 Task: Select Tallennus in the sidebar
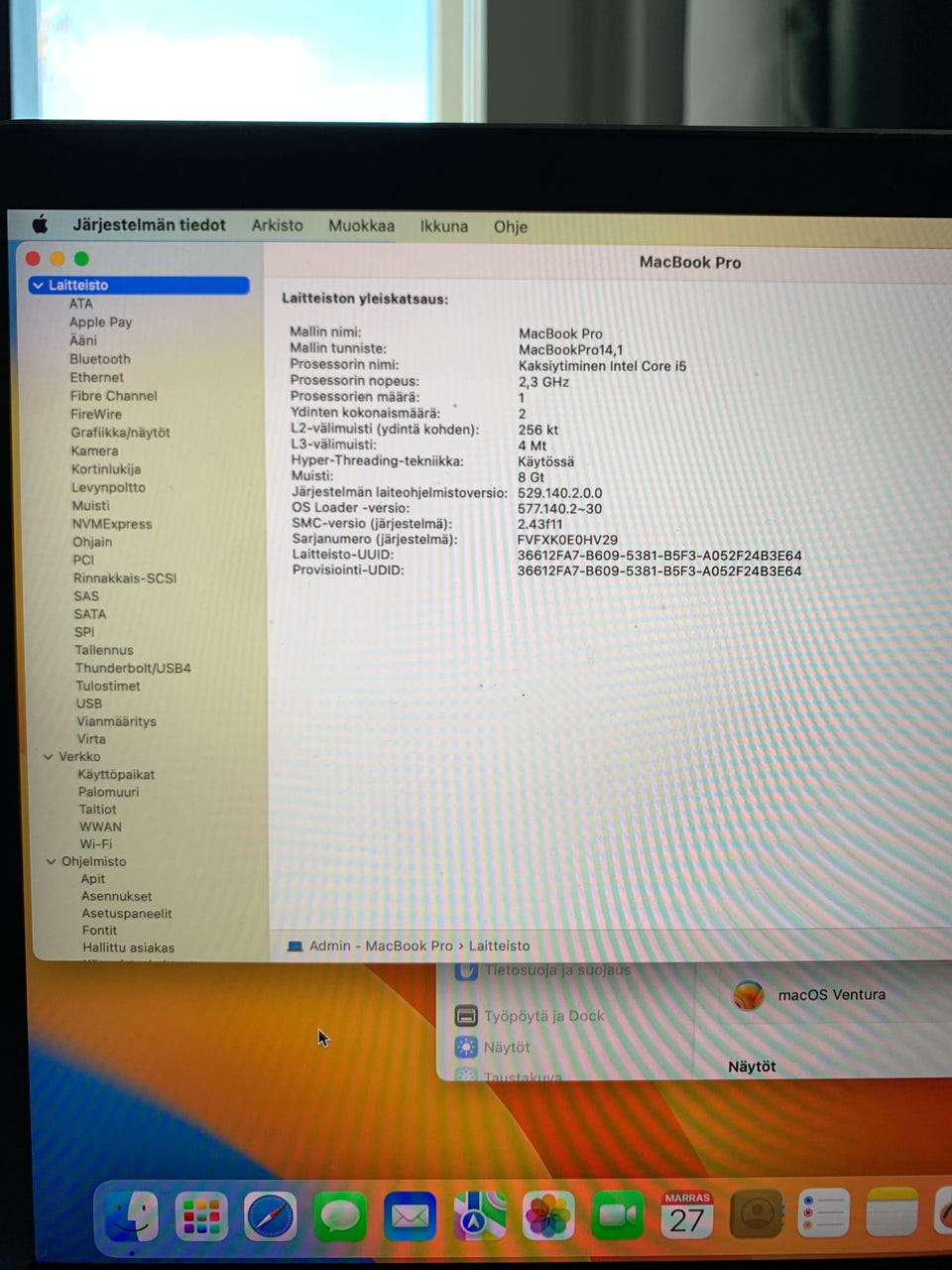point(104,650)
